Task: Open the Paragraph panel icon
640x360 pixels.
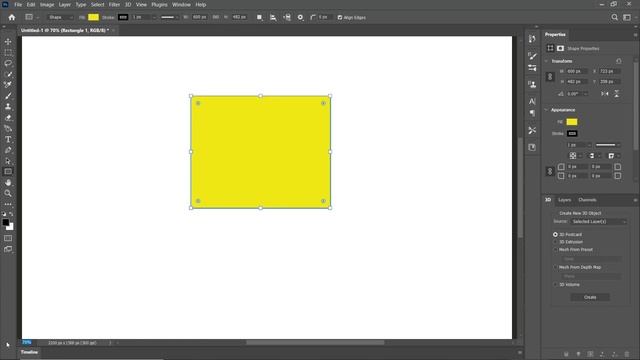Action: point(532,113)
